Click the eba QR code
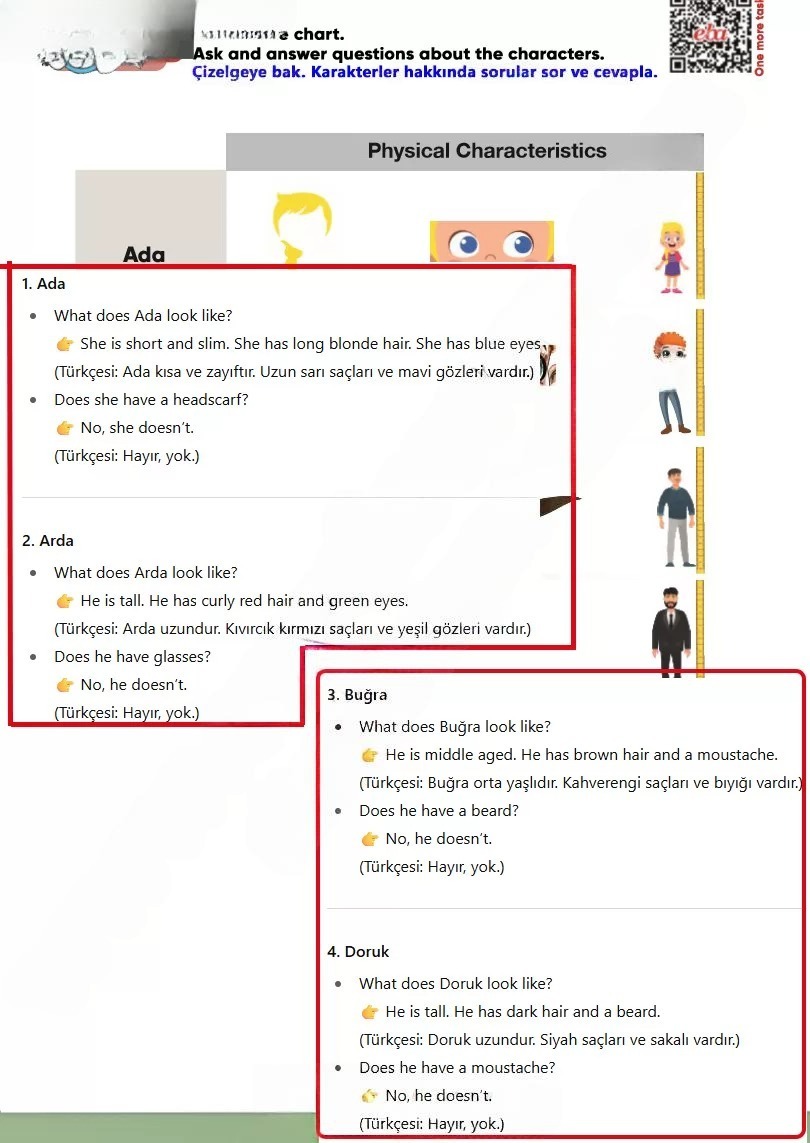This screenshot has width=810, height=1143. (710, 36)
